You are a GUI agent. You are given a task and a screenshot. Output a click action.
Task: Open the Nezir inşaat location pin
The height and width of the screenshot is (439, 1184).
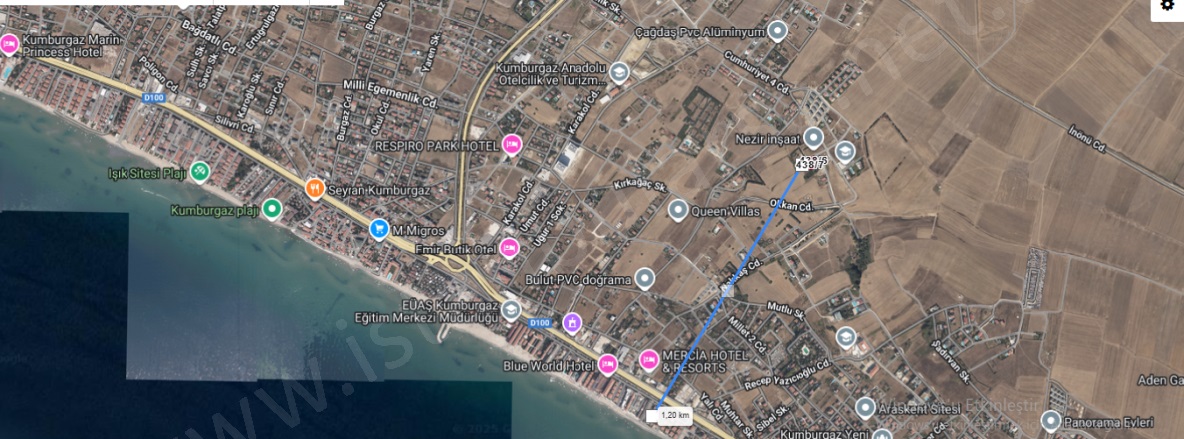click(x=813, y=138)
